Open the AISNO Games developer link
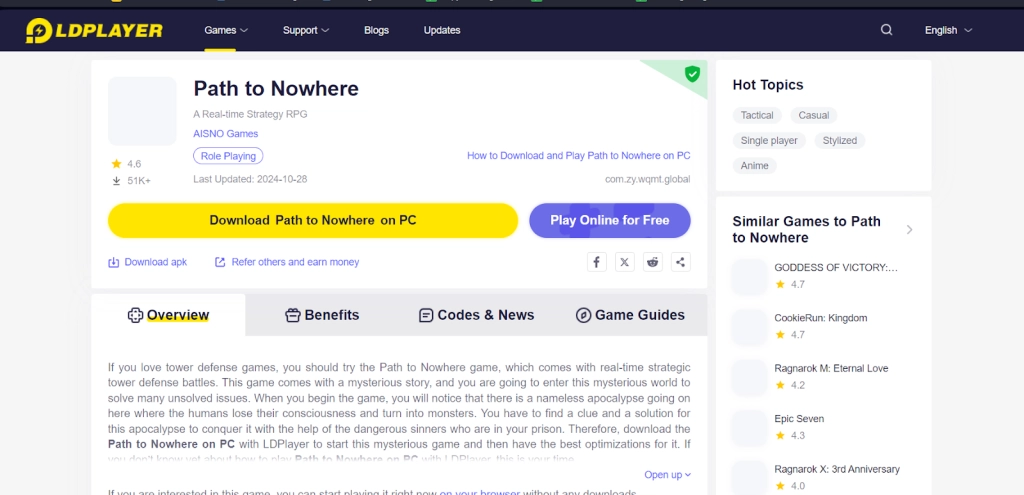This screenshot has height=495, width=1024. tap(225, 134)
